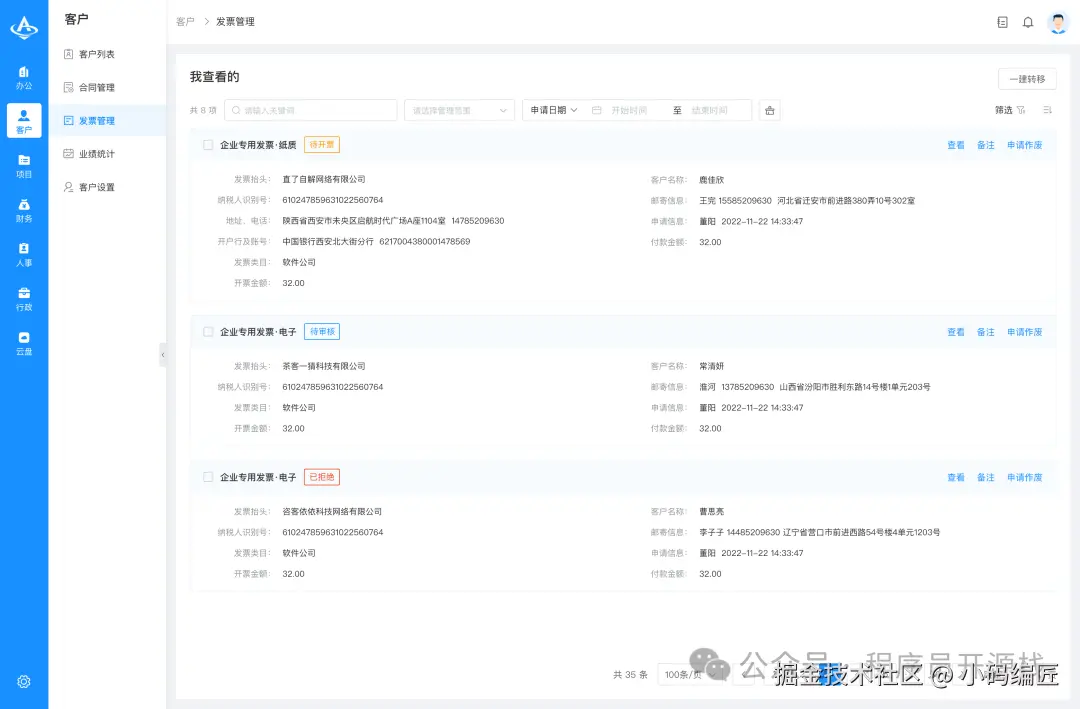Open the settings gear at sidebar bottom
Screen dimensions: 1080x709
pos(24,682)
